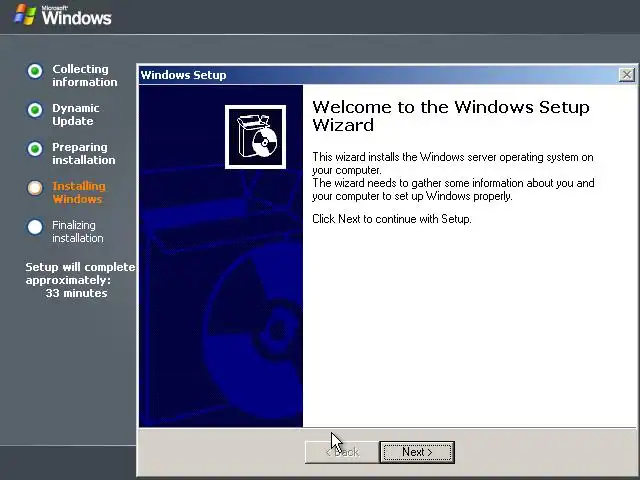The height and width of the screenshot is (480, 640).
Task: Select the Finalizing installation label
Action: click(x=78, y=231)
